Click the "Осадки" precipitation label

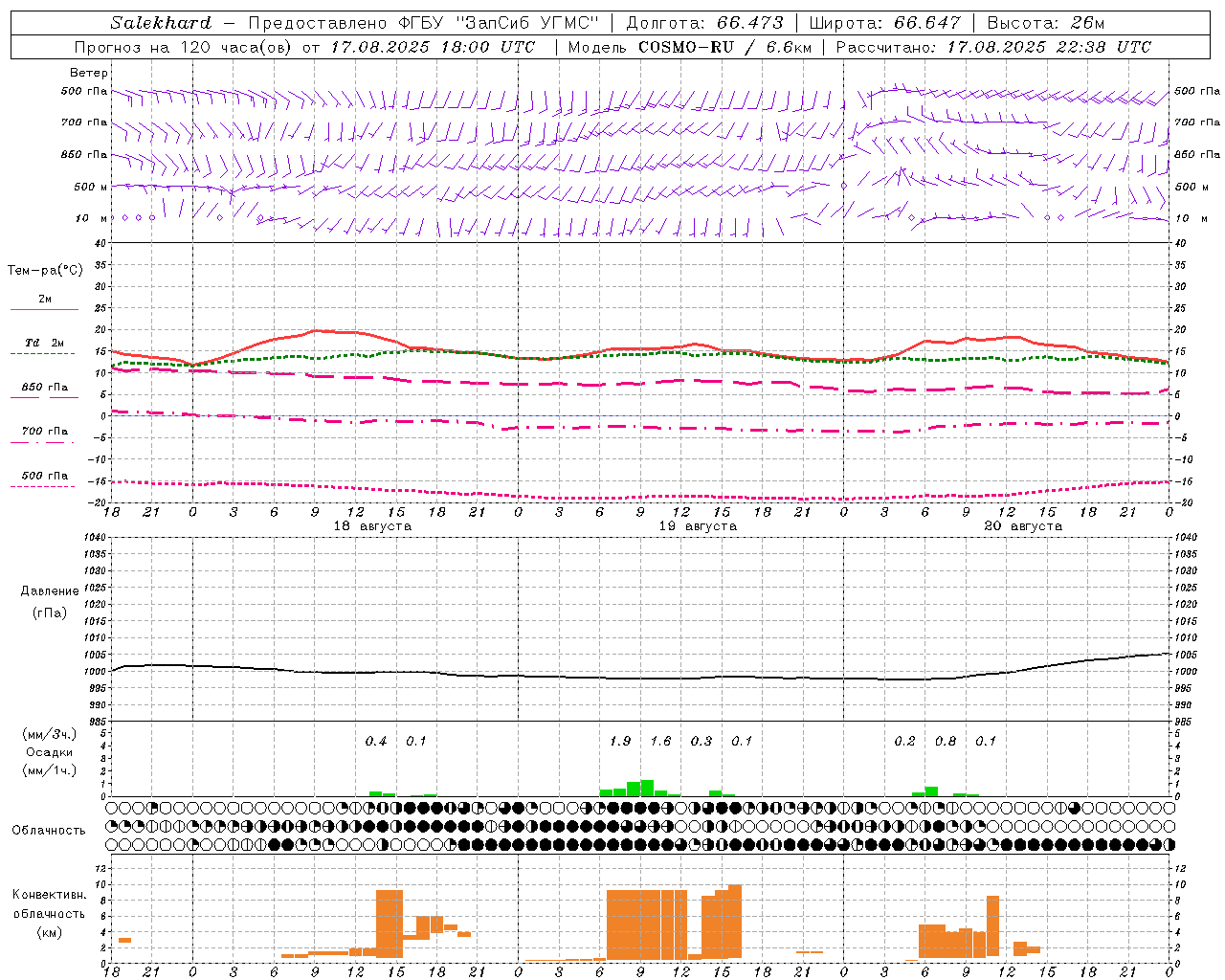(x=50, y=752)
